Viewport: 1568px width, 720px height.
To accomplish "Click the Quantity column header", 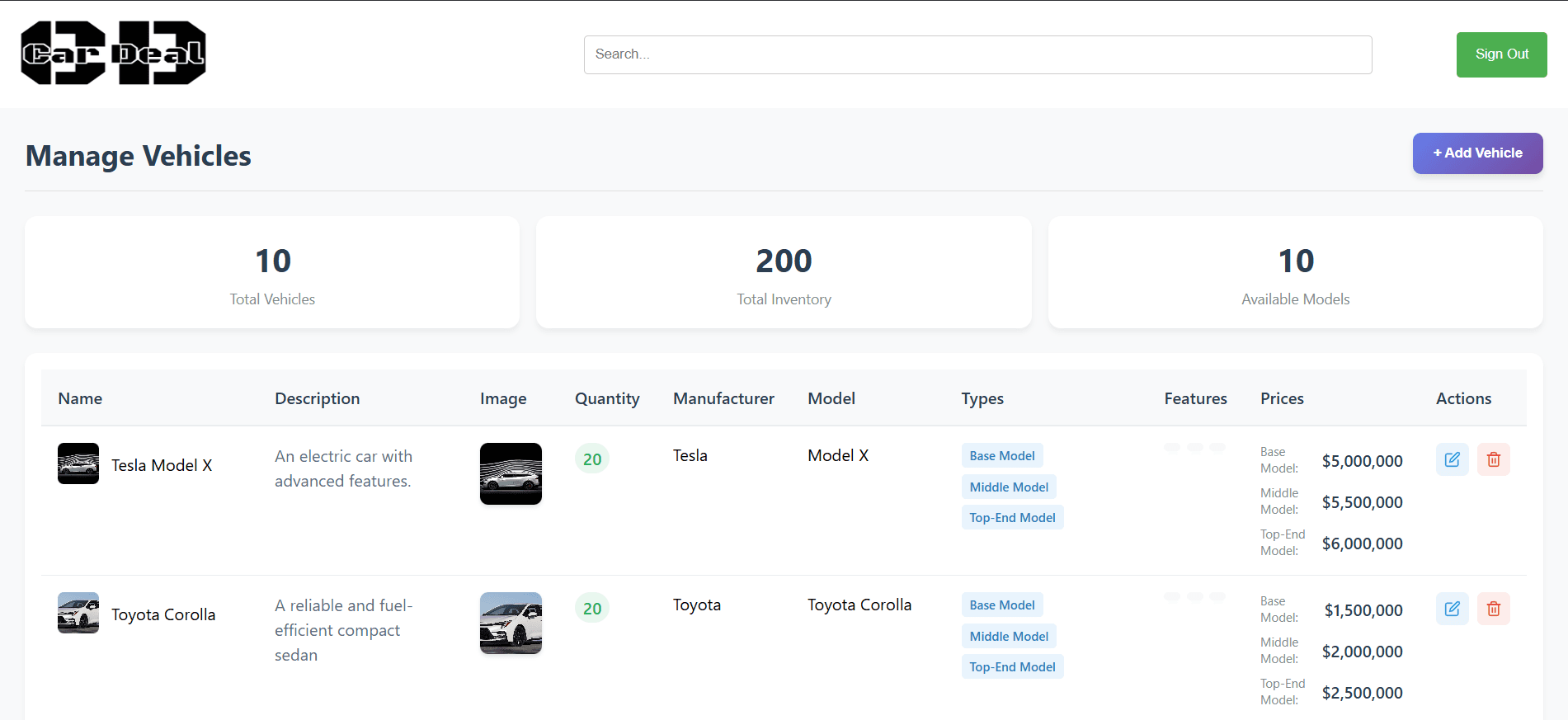I will pos(607,398).
